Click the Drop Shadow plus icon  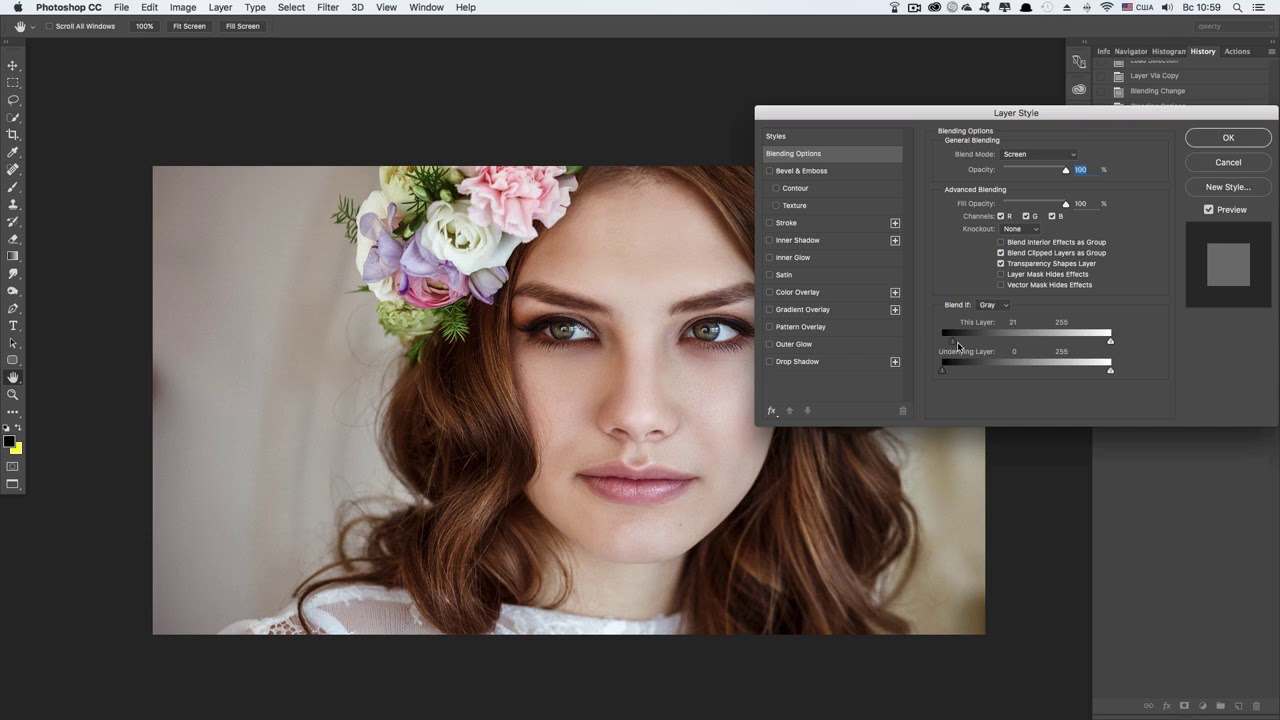pos(895,362)
